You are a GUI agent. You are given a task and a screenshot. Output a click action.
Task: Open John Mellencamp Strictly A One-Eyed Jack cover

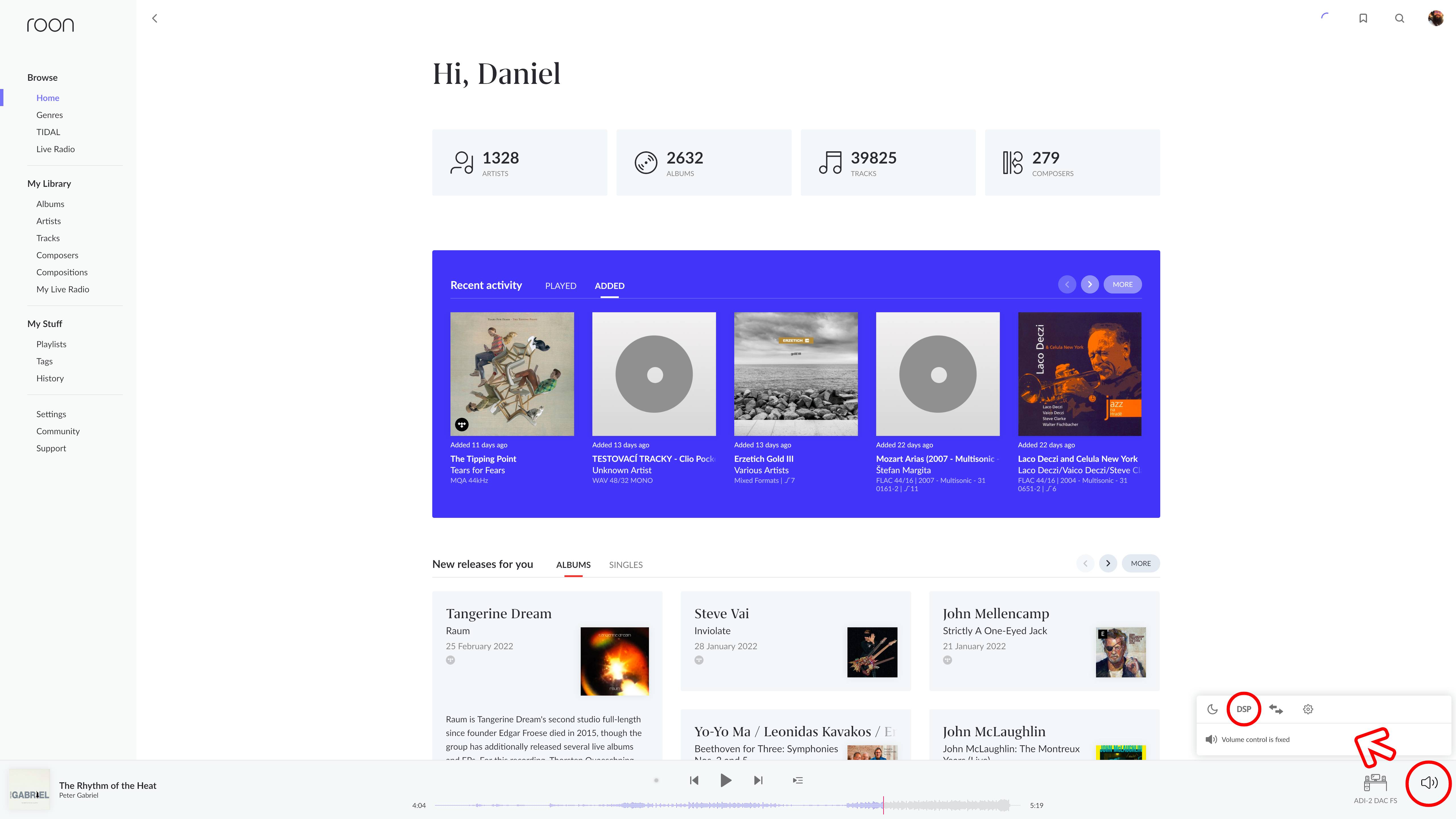(1121, 652)
